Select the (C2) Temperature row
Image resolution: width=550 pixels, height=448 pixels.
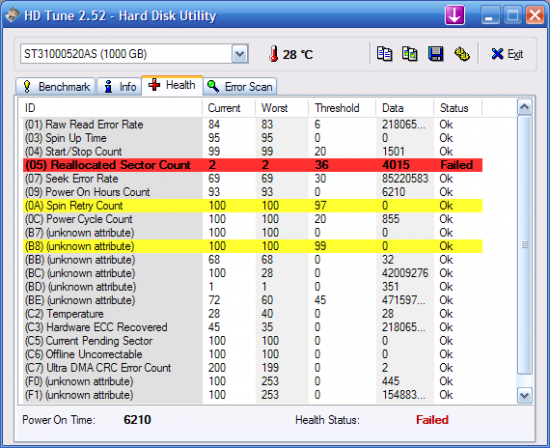coord(253,314)
